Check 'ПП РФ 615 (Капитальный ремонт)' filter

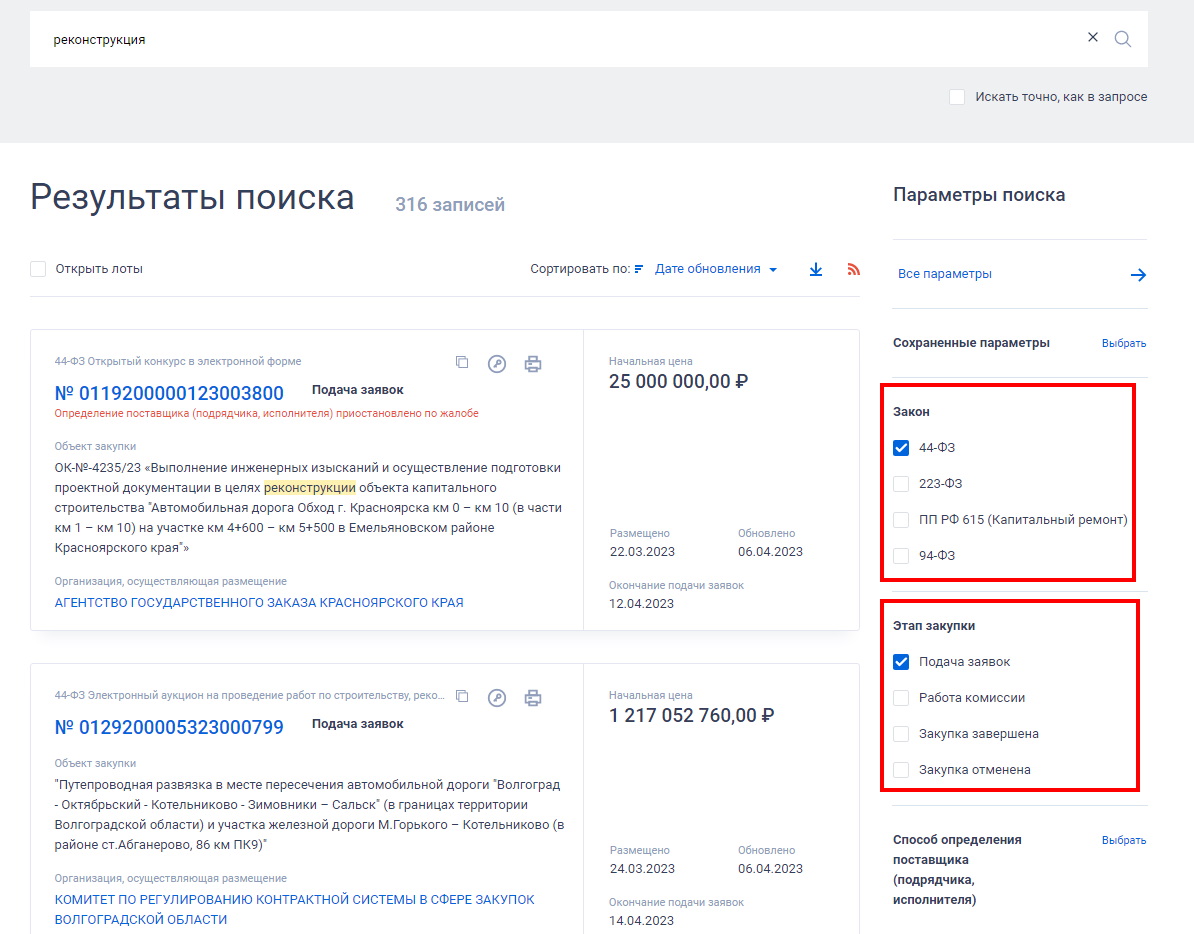coord(901,520)
